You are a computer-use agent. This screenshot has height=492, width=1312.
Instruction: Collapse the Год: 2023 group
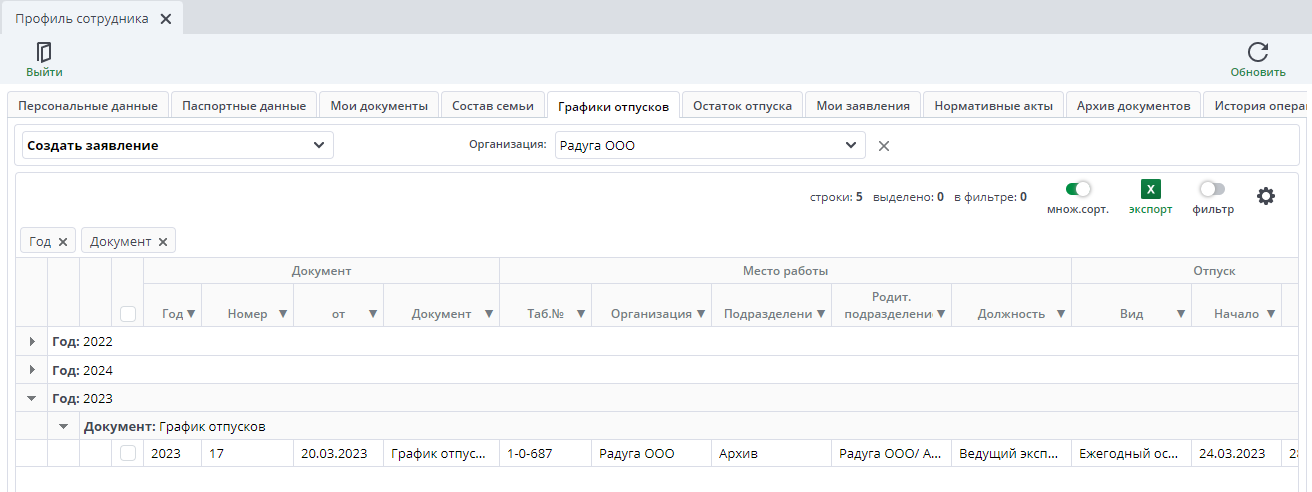(32, 398)
